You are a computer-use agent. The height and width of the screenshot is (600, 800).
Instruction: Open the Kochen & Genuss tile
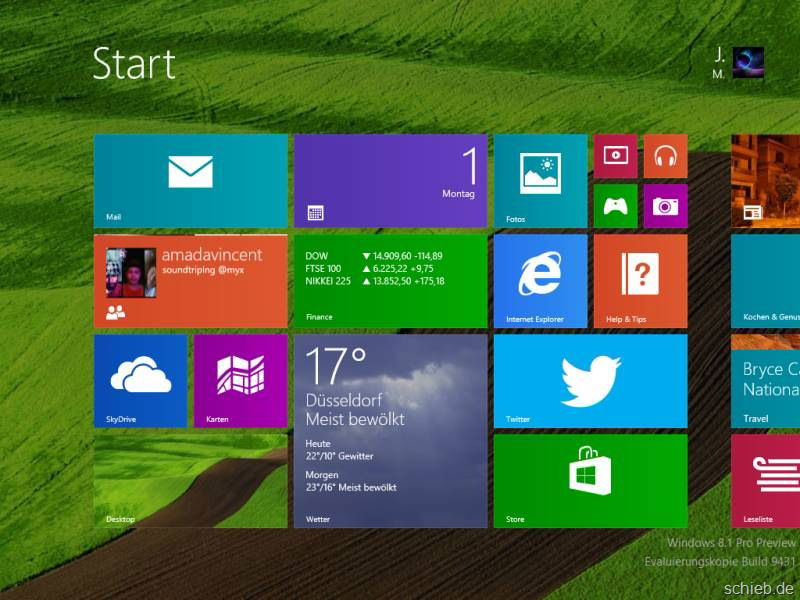(x=765, y=281)
